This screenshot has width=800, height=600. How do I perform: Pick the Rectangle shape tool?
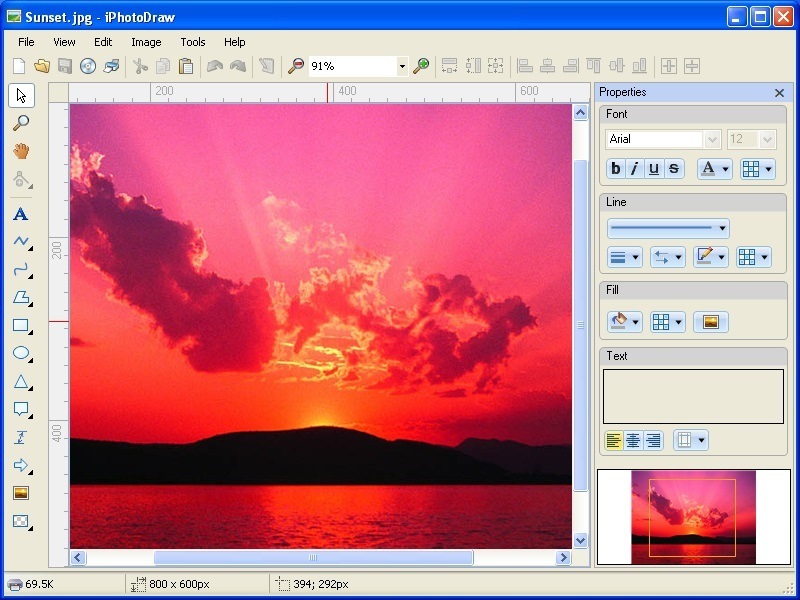click(x=22, y=324)
